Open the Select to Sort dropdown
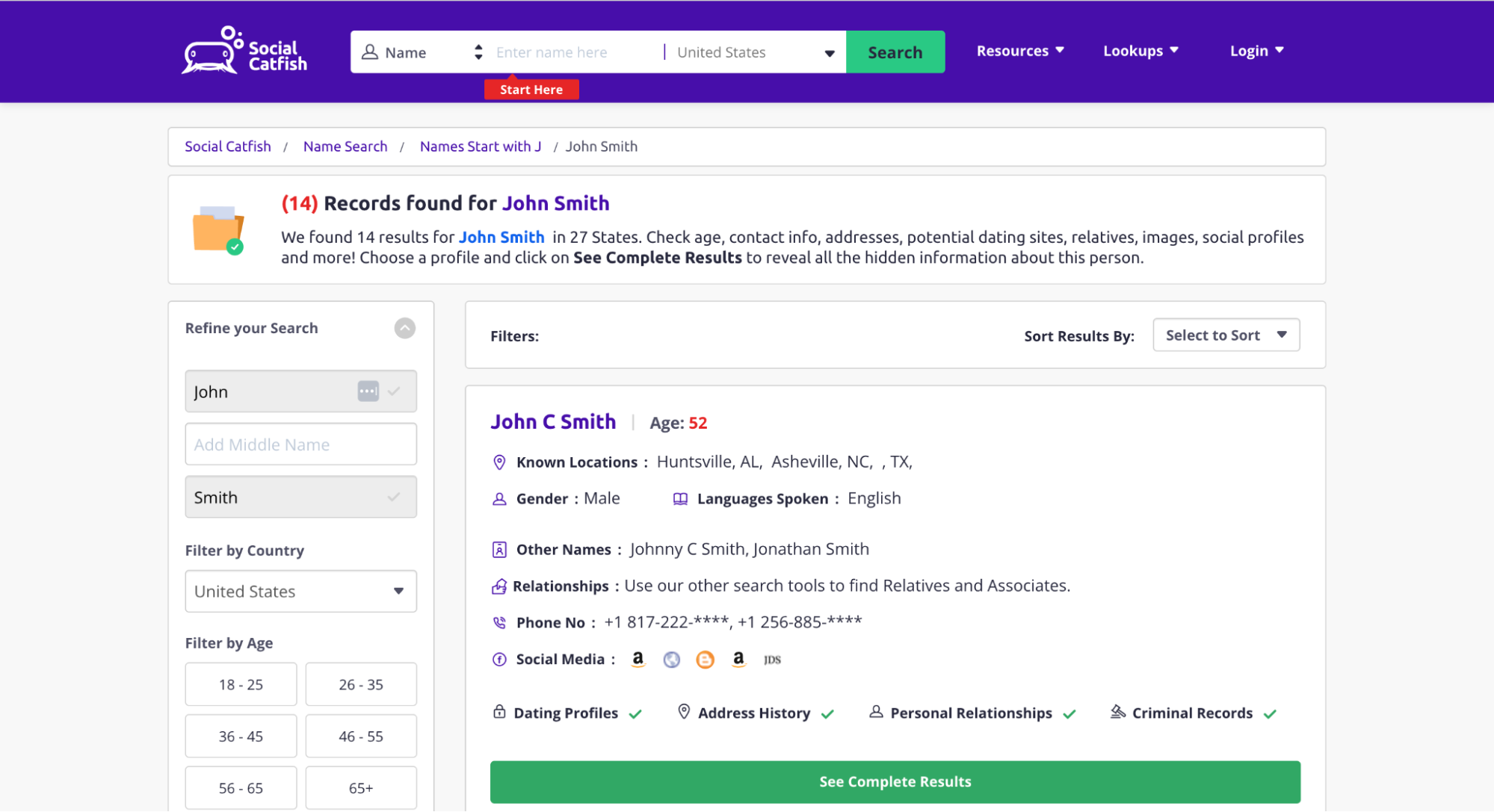The height and width of the screenshot is (812, 1494). (x=1226, y=335)
